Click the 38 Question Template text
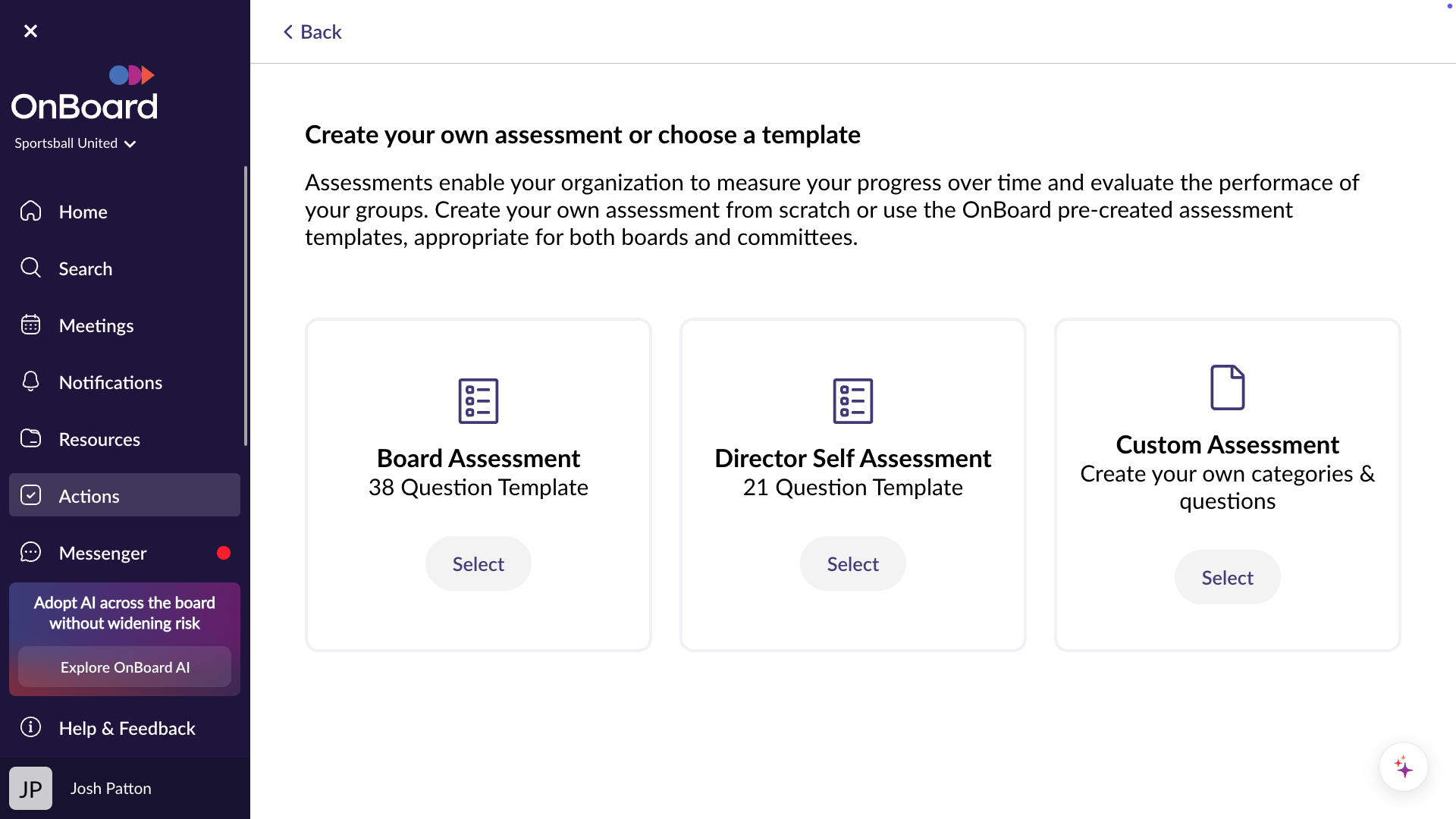The width and height of the screenshot is (1456, 819). (479, 488)
